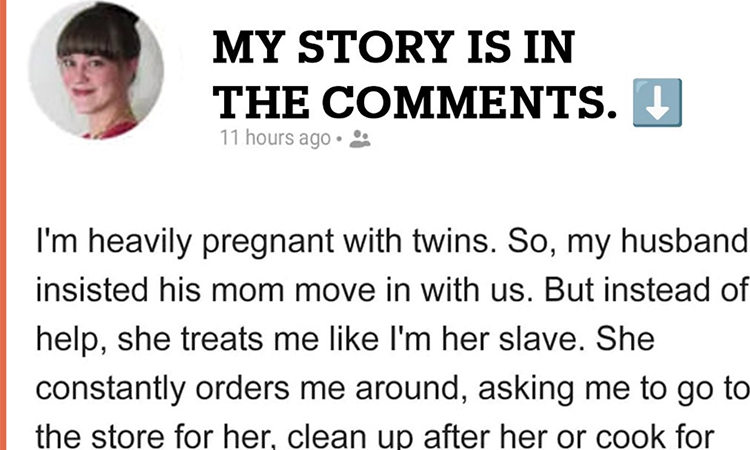
Task: Click the blue down arrow emoji
Action: pos(657,104)
